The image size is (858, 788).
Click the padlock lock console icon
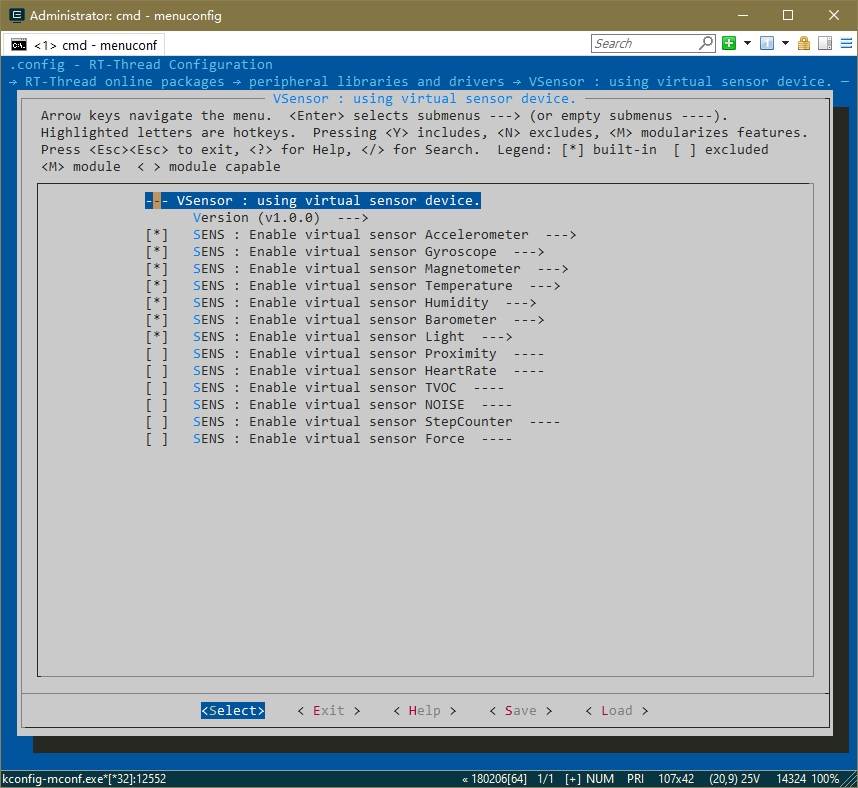tap(804, 43)
